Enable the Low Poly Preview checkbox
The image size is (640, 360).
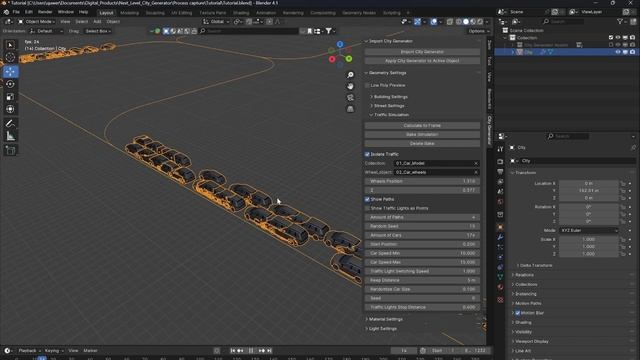tap(367, 85)
